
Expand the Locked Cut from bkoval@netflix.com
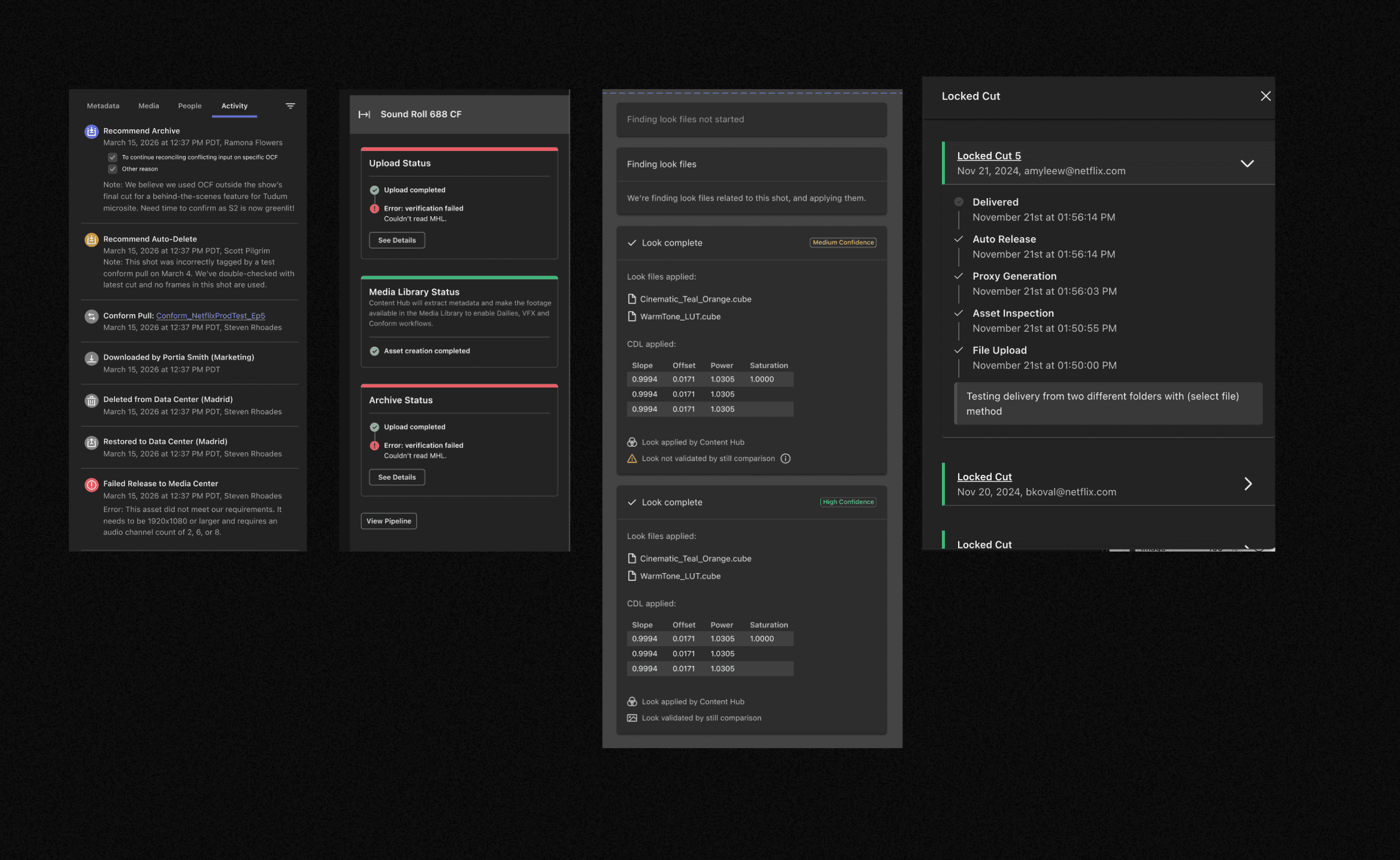click(1248, 483)
